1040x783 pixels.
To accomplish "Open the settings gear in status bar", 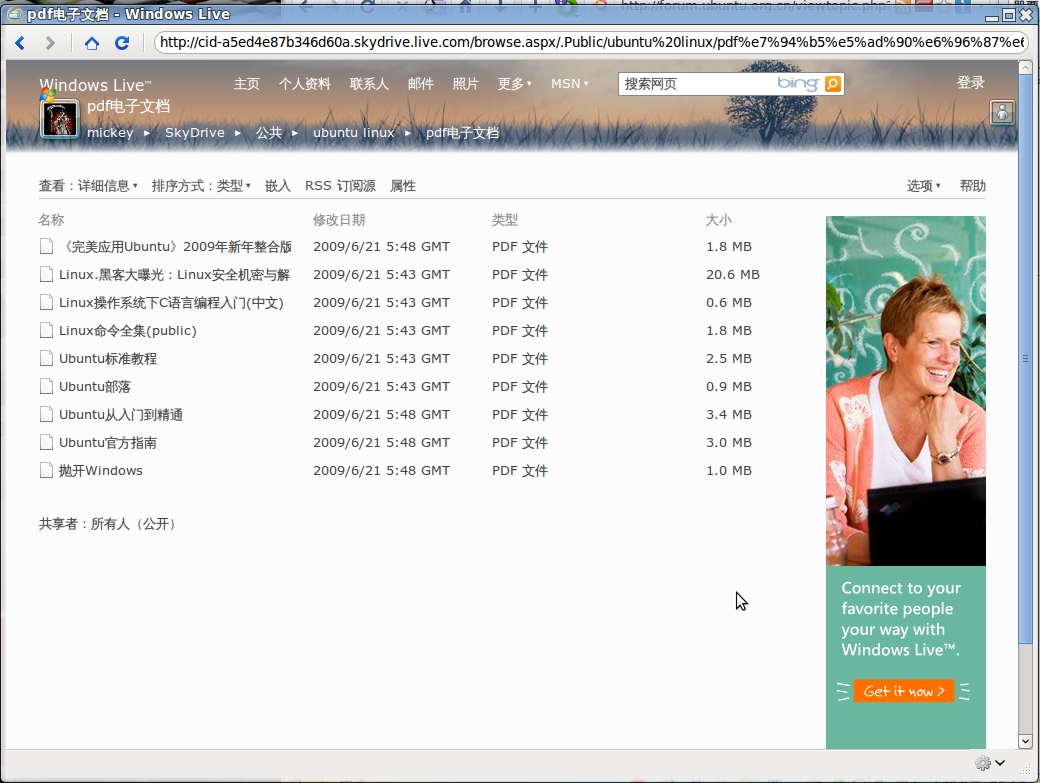I will (983, 763).
